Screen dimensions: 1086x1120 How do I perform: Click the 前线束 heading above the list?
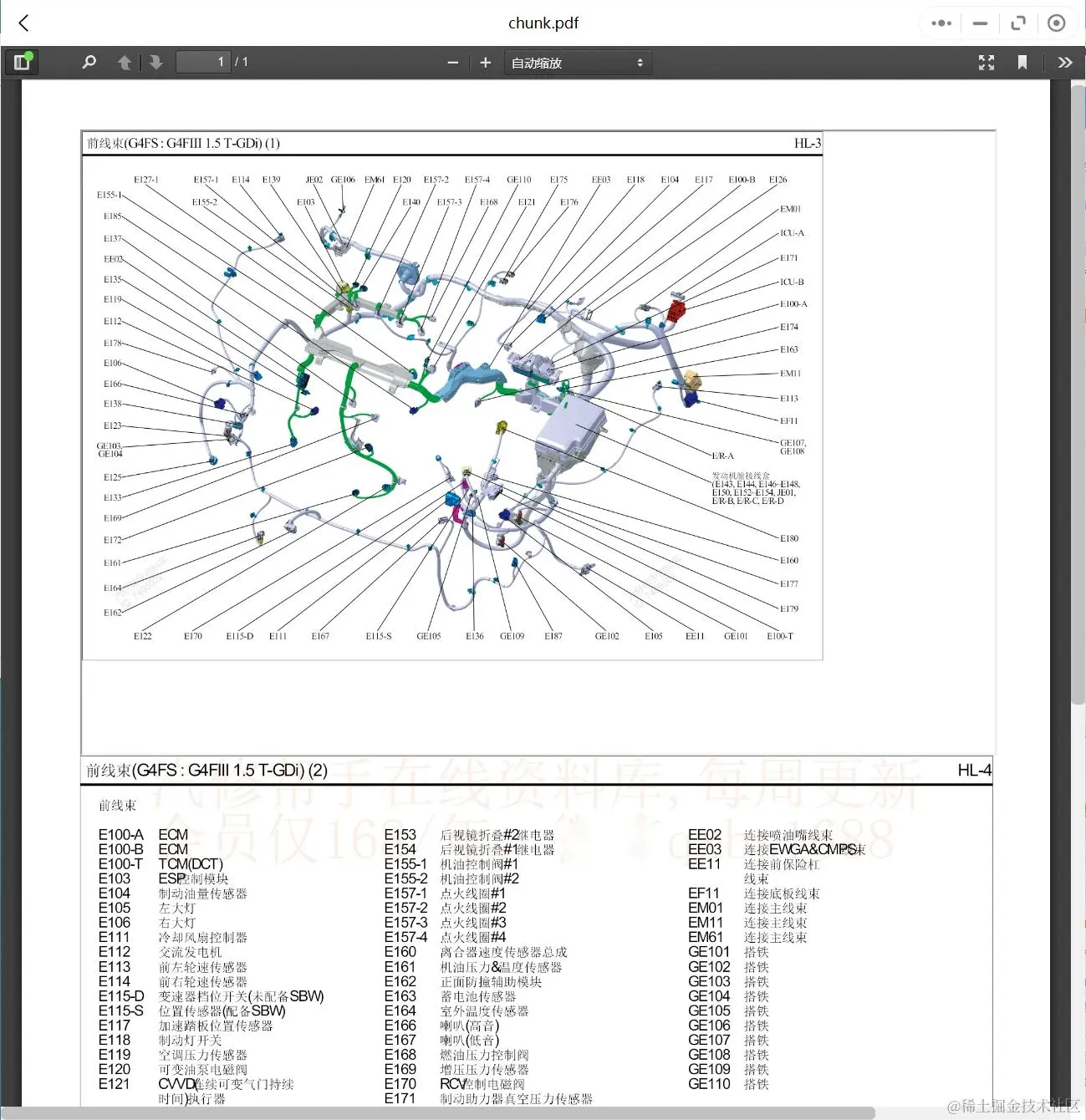pos(117,806)
